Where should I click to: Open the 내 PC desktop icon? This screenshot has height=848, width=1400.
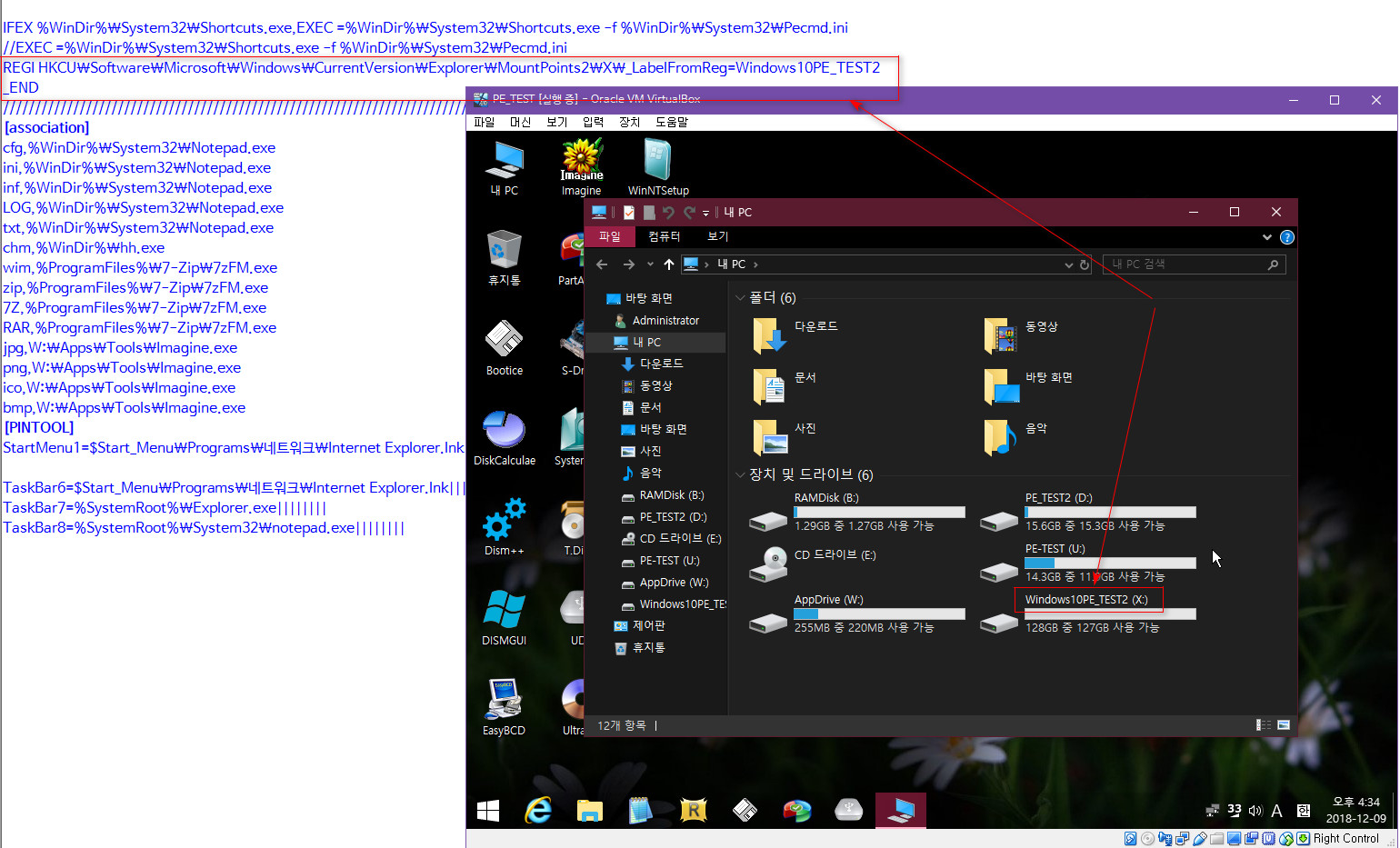[505, 168]
